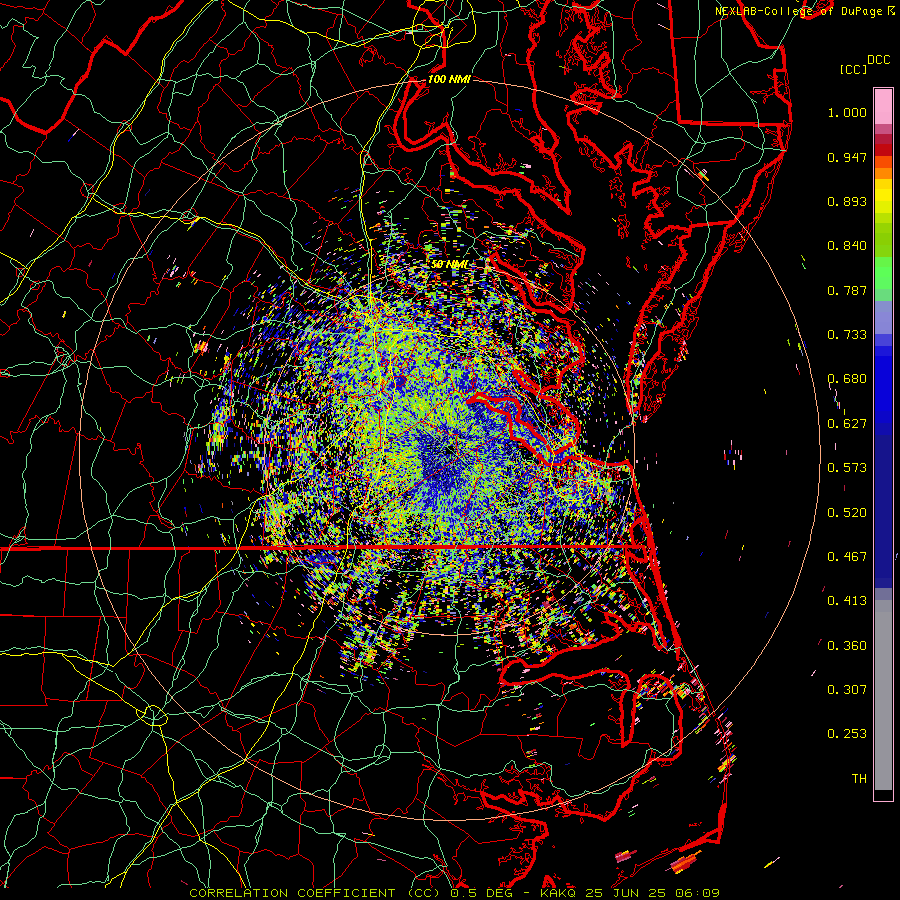900x900 pixels.
Task: Click the 0.253 legend value
Action: click(847, 734)
